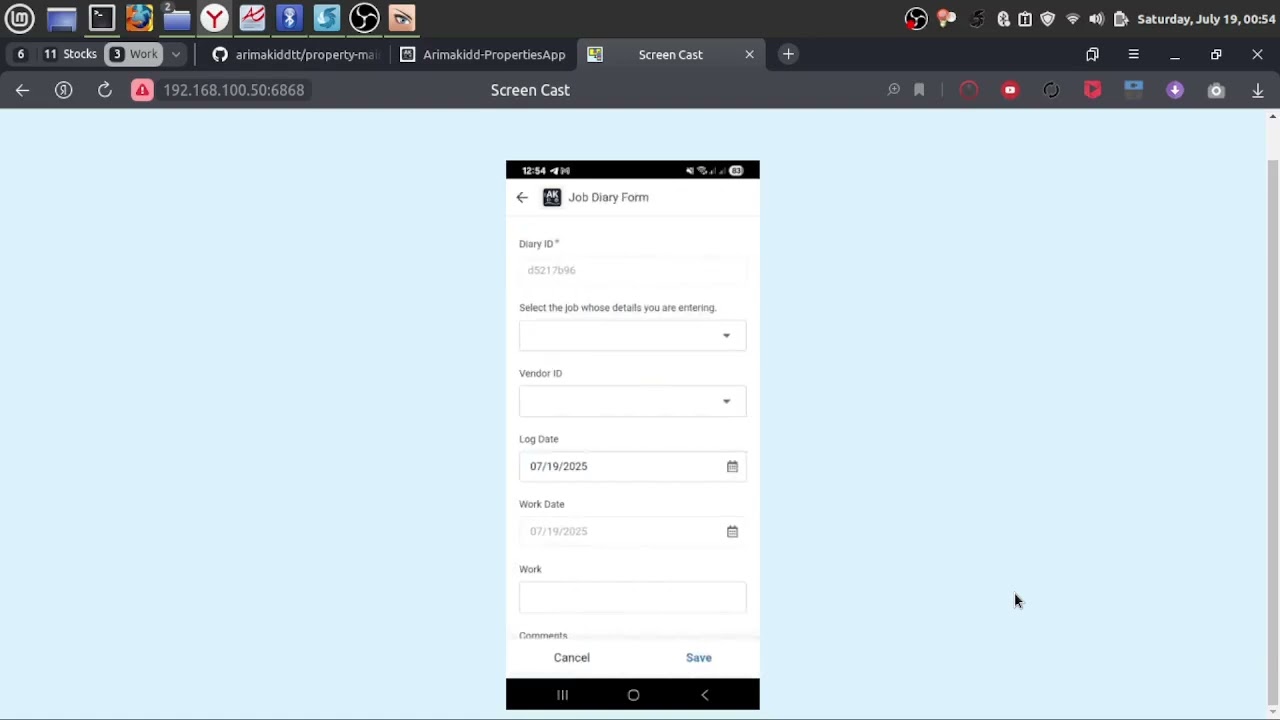The height and width of the screenshot is (720, 1280).
Task: Click the Diary ID field
Action: click(x=632, y=270)
